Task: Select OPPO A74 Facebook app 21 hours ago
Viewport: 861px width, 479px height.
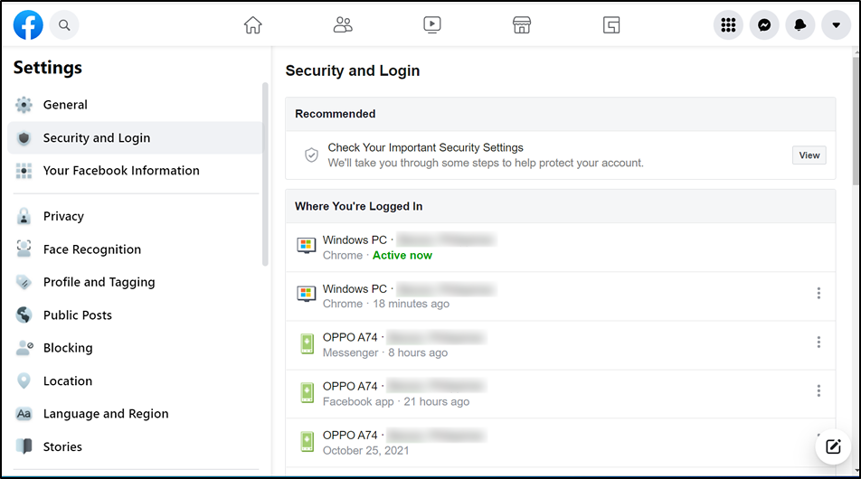Action: [x=560, y=394]
